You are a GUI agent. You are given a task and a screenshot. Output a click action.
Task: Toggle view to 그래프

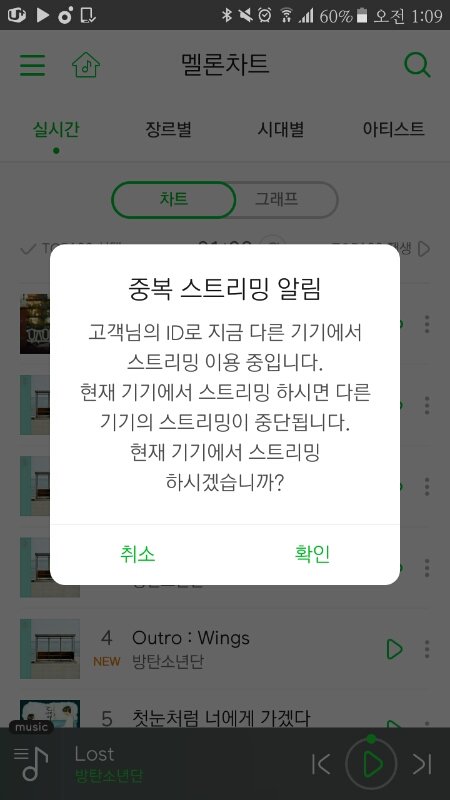277,199
